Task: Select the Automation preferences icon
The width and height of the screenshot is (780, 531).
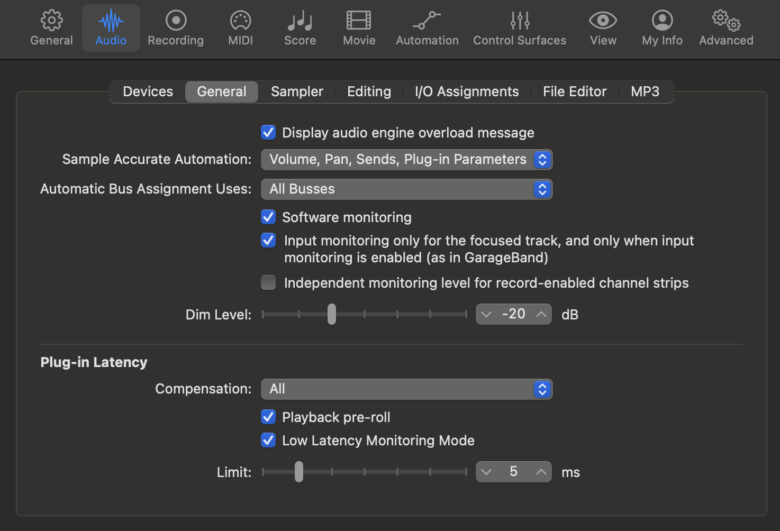Action: [x=427, y=21]
